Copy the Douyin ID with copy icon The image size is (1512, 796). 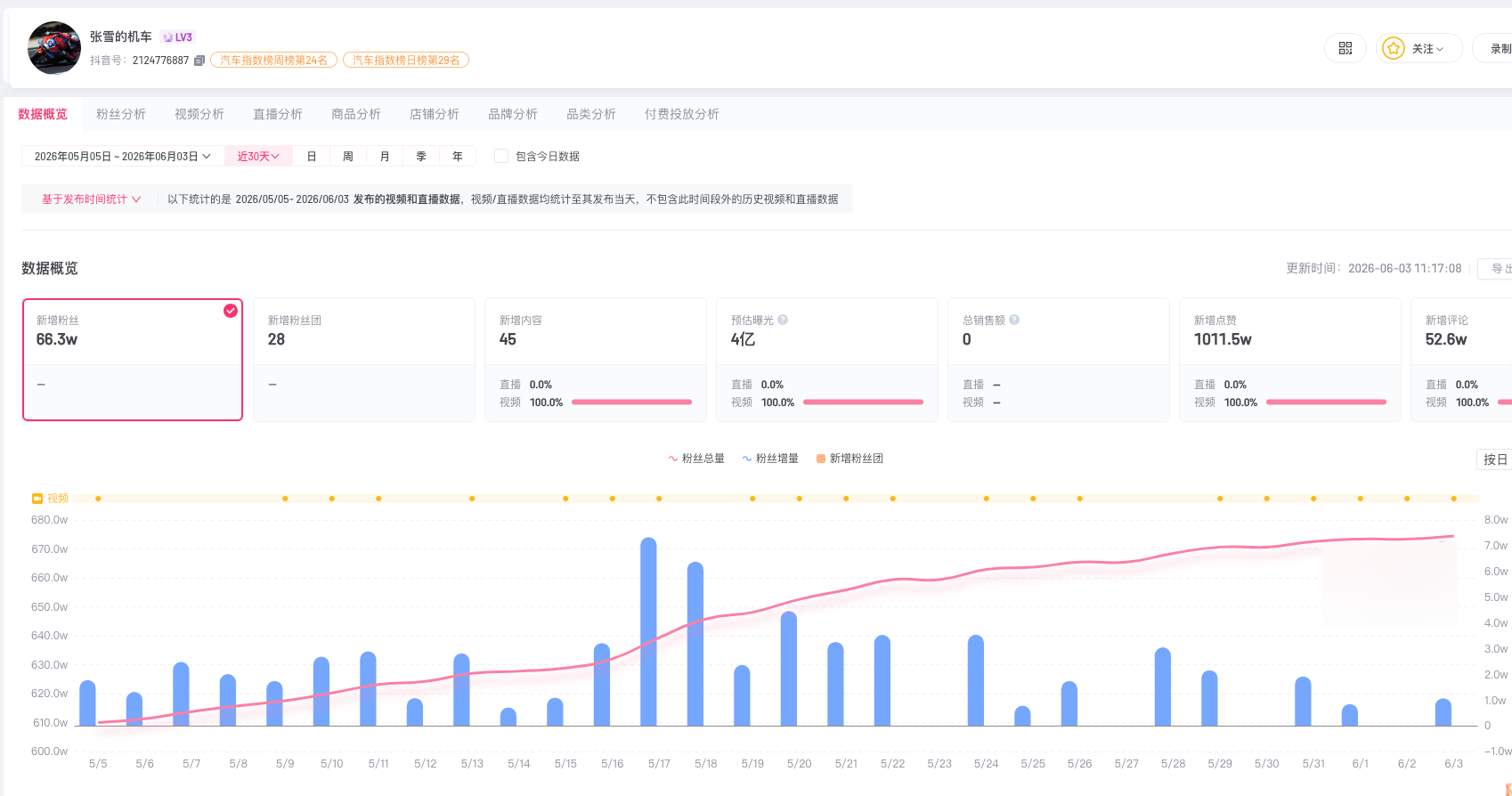199,61
